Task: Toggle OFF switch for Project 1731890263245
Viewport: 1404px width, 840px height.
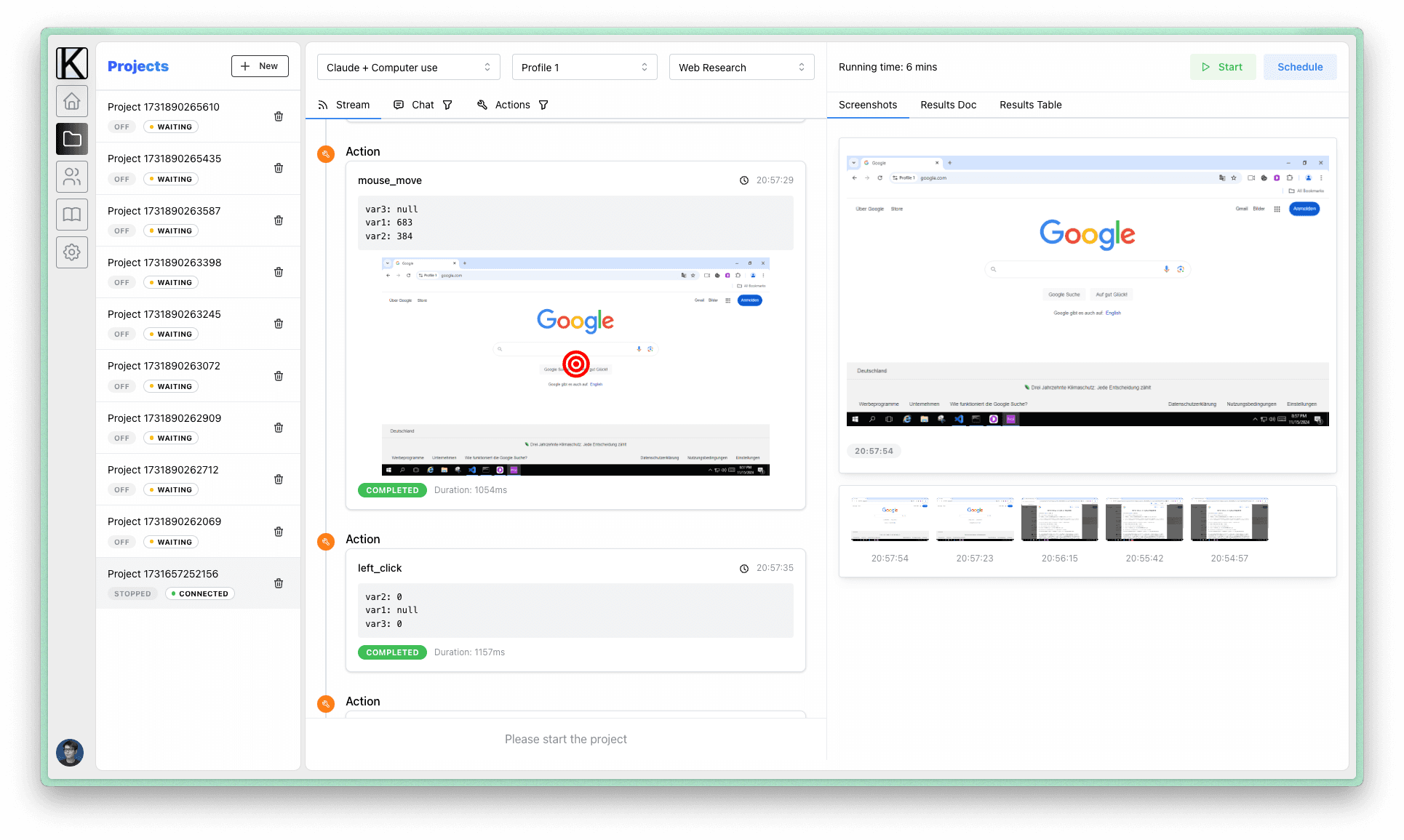Action: coord(121,334)
